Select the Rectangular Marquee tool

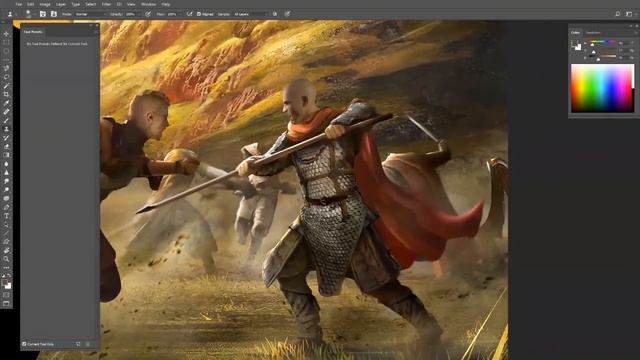(x=6, y=42)
